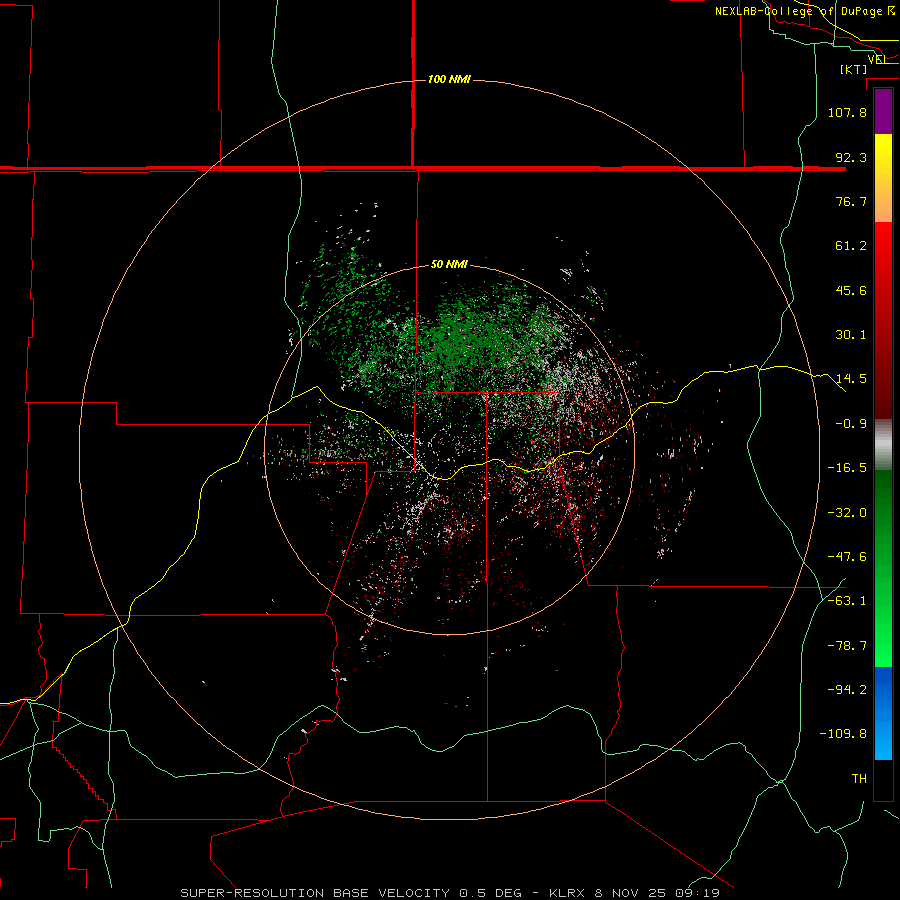Image resolution: width=900 pixels, height=900 pixels.
Task: Click the purple segment of the velocity color bar
Action: click(883, 112)
